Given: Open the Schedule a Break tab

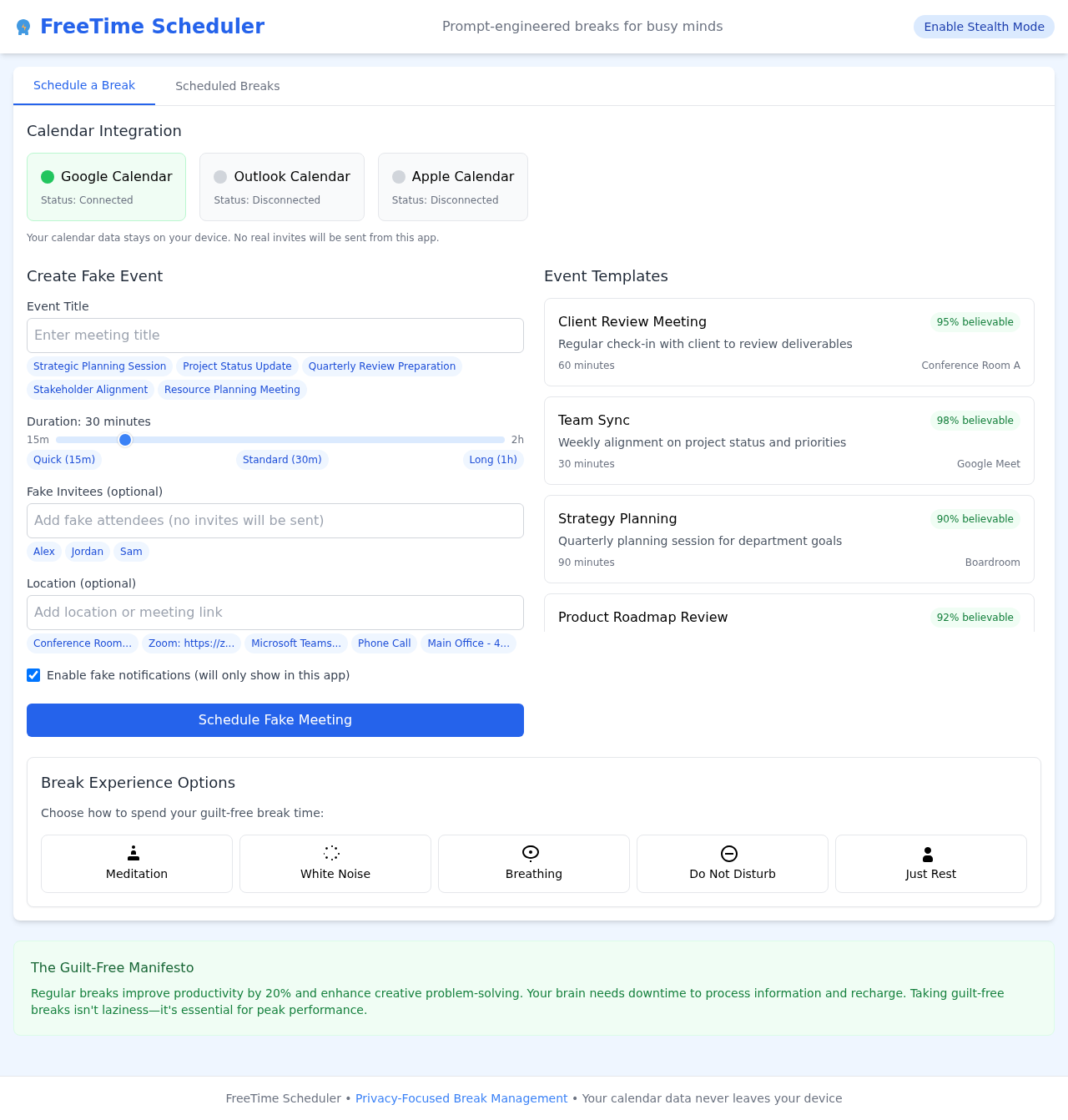Looking at the screenshot, I should tap(84, 85).
